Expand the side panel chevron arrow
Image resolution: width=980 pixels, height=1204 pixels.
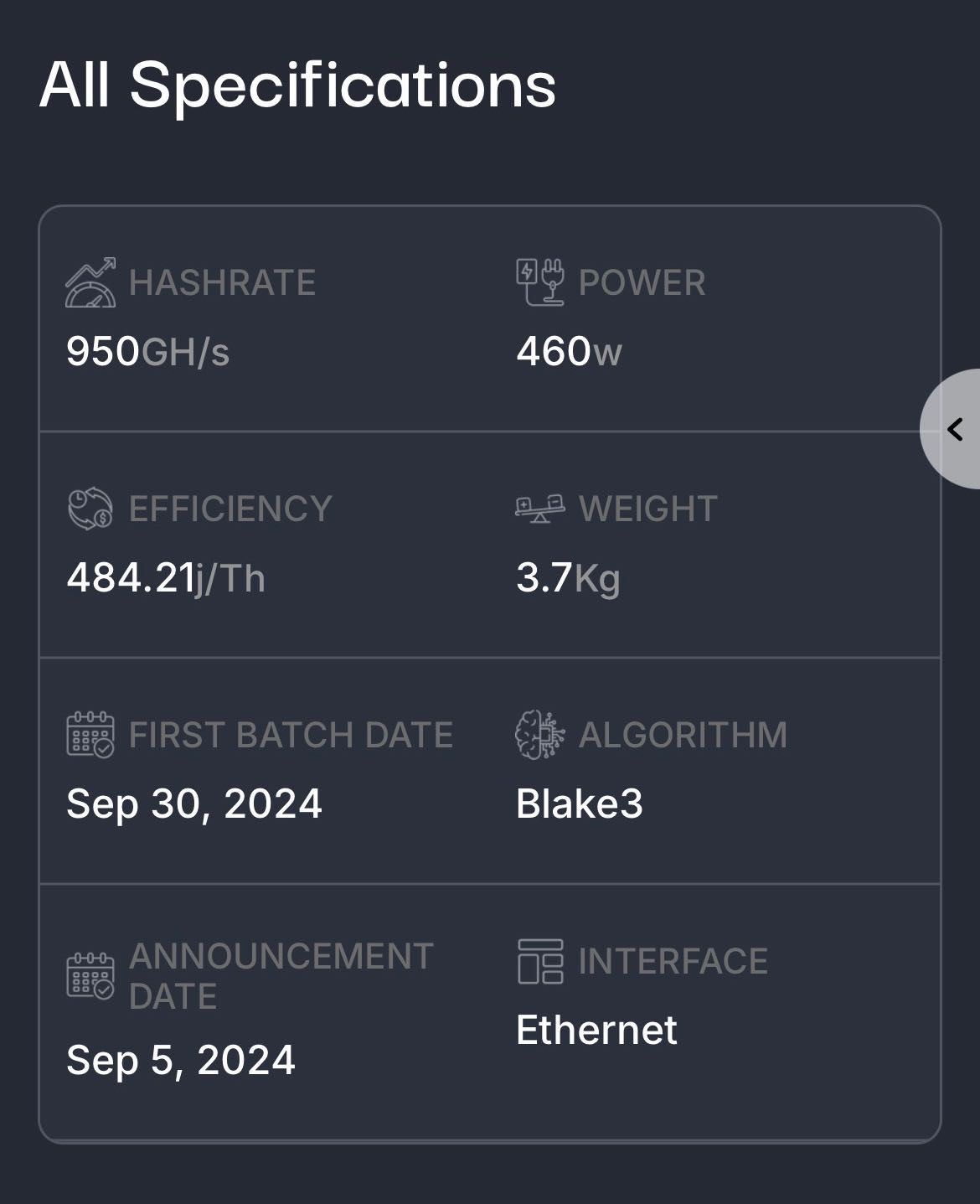954,429
